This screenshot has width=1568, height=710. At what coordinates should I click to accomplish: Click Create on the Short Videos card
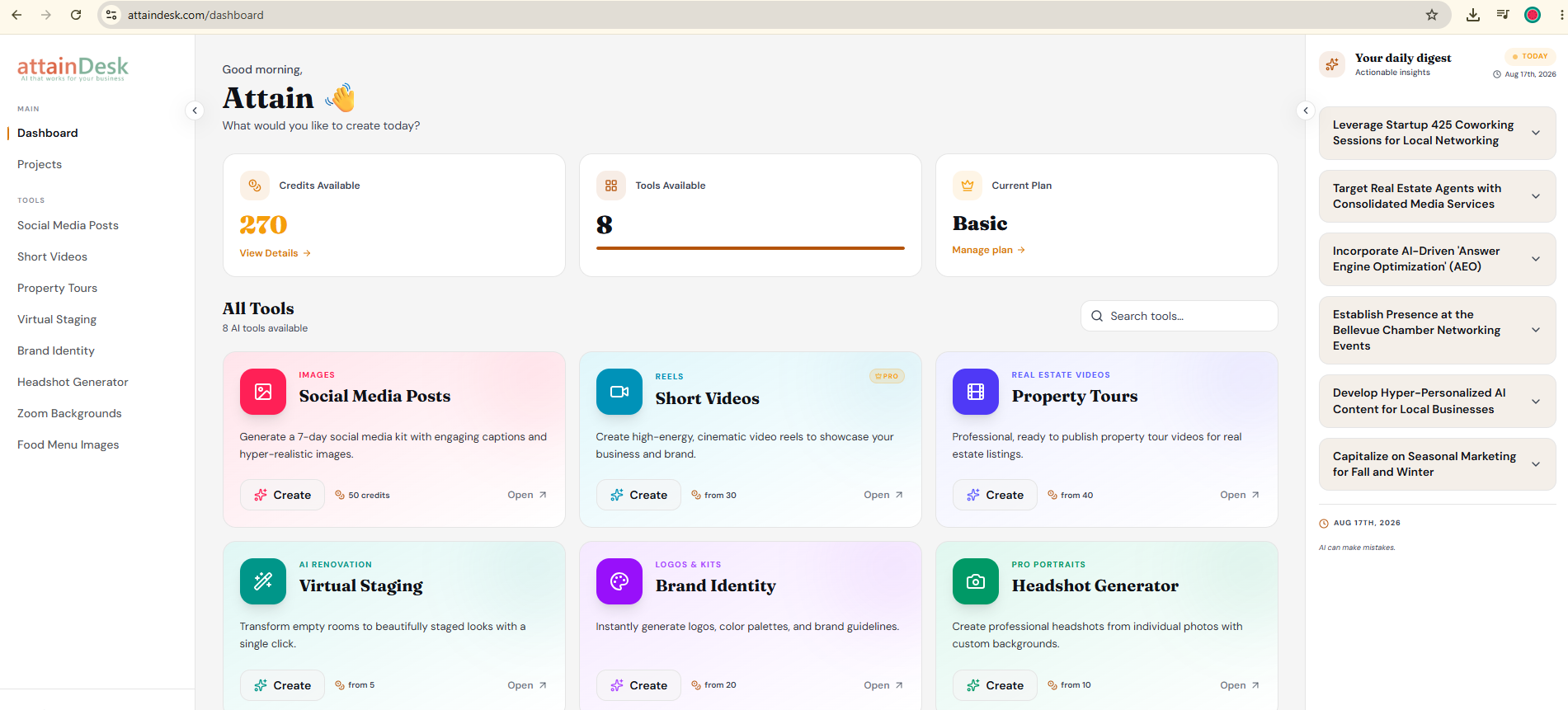[x=638, y=495]
